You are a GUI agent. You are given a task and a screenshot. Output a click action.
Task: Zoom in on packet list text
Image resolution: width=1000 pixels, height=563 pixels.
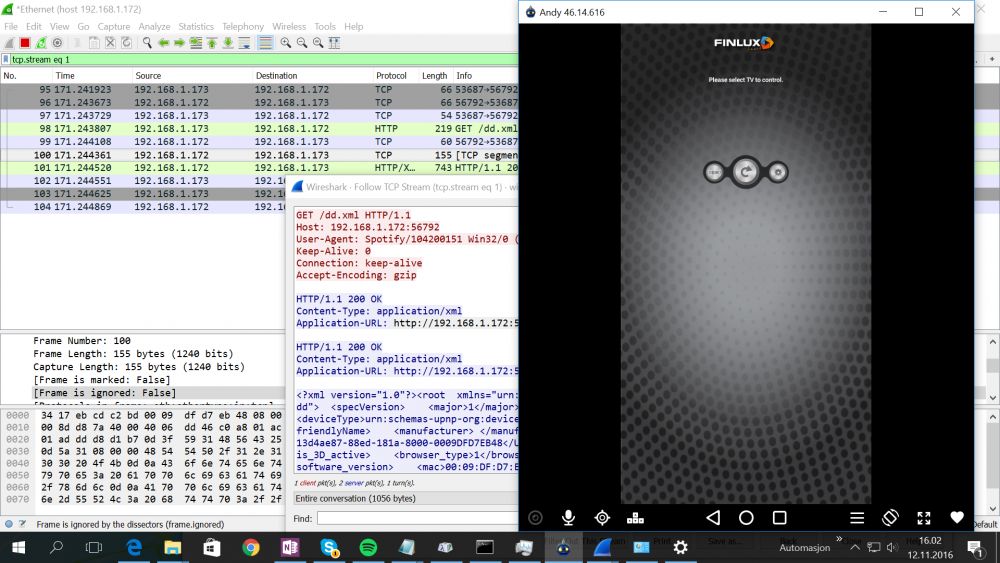point(286,43)
